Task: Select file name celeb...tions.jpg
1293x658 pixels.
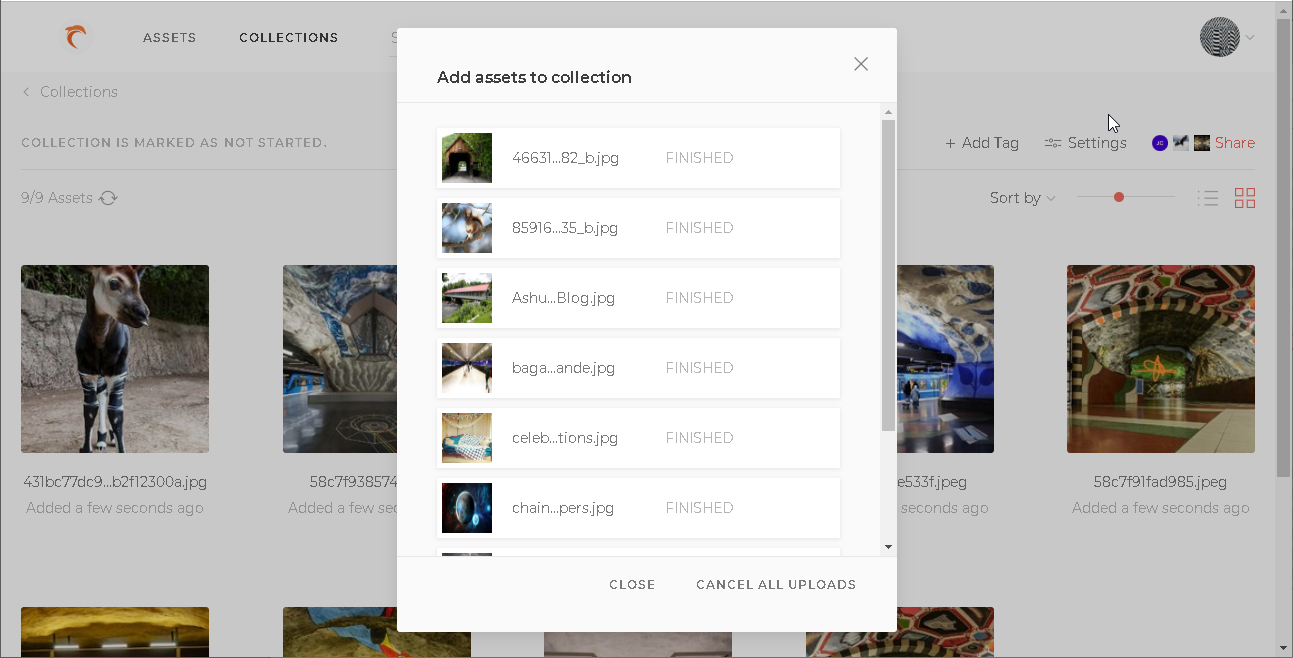Action: coord(565,438)
